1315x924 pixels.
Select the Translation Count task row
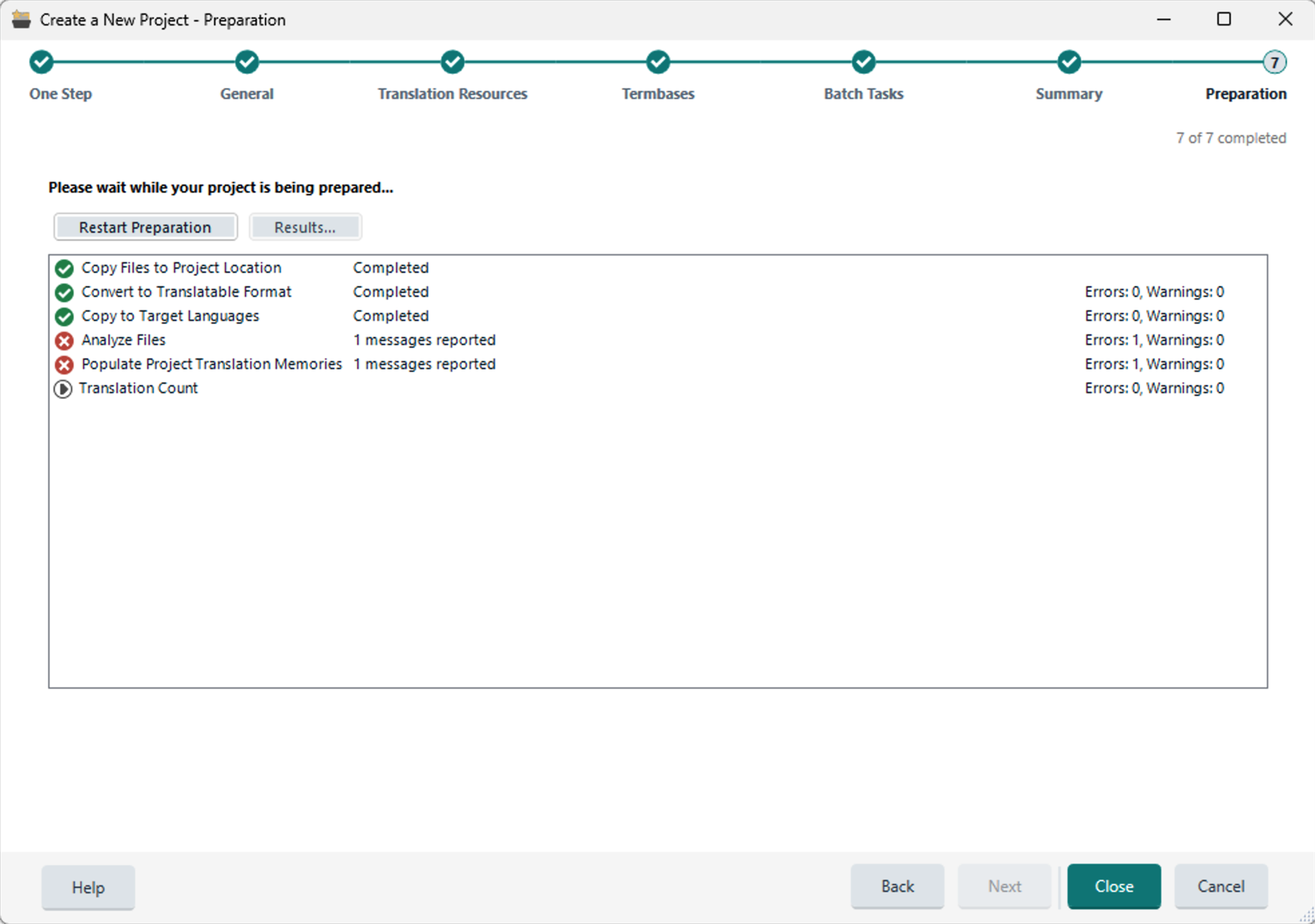(658, 388)
